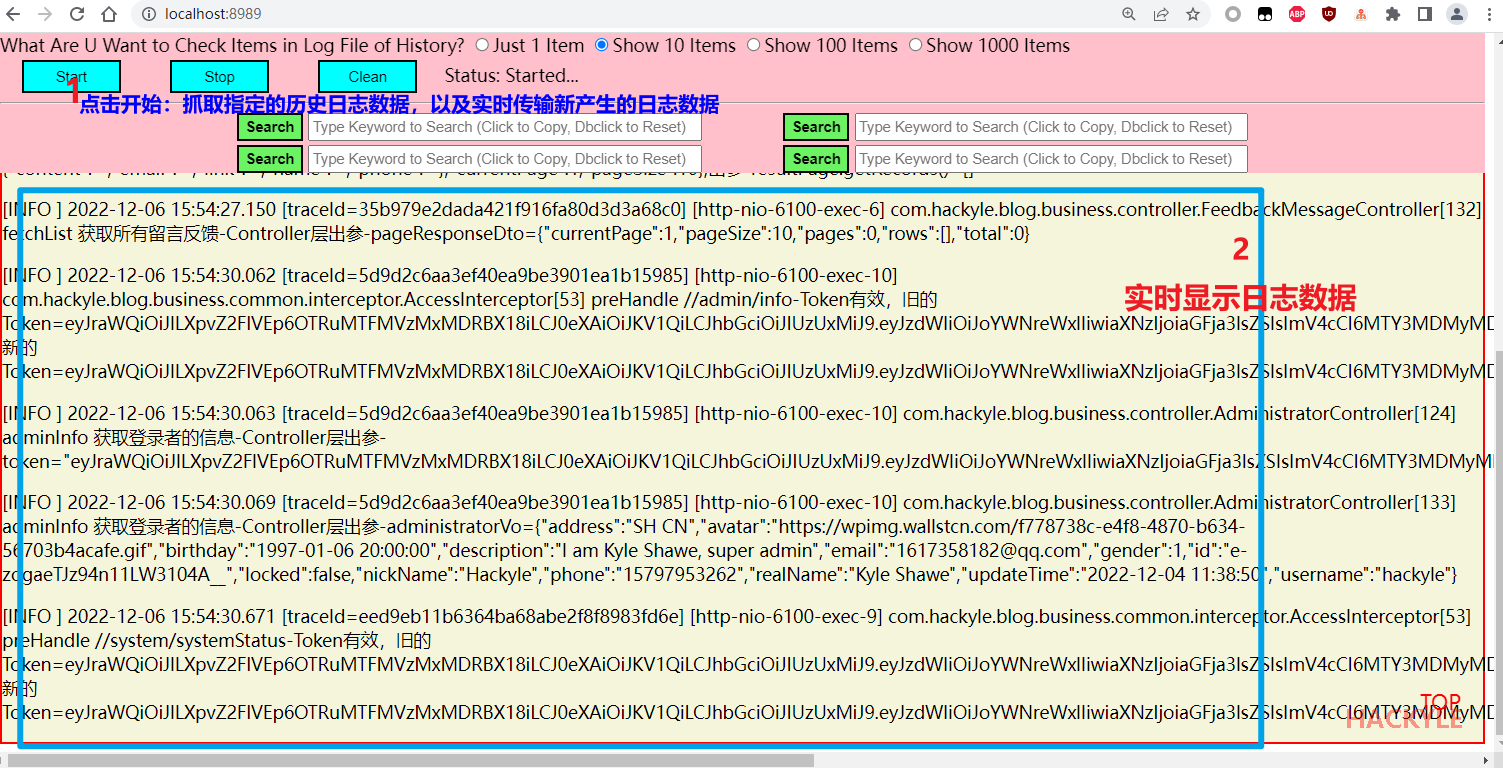1503x768 pixels.
Task: Click the Stop button
Action: (219, 76)
